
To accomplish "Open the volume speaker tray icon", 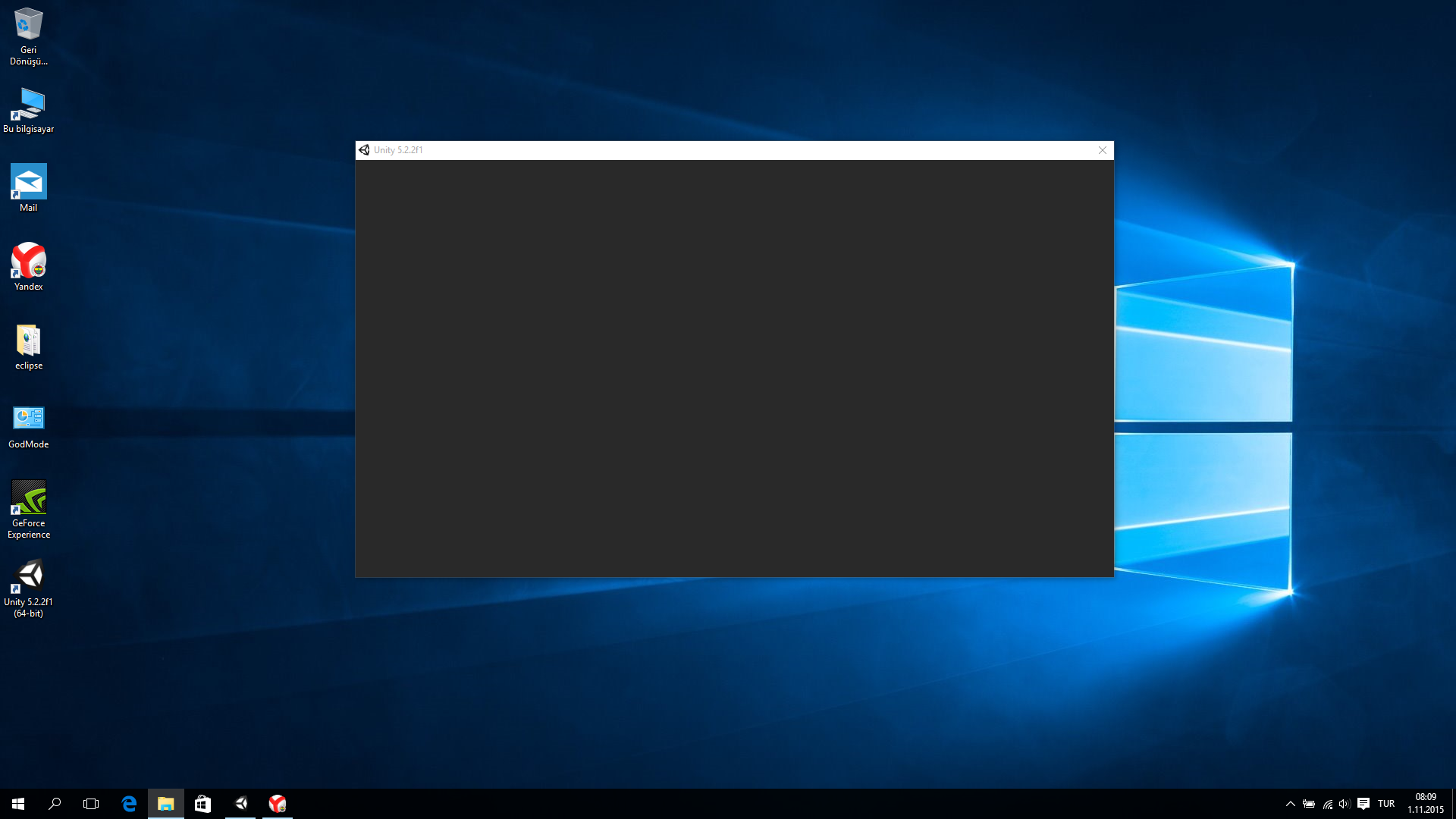I will click(1345, 804).
